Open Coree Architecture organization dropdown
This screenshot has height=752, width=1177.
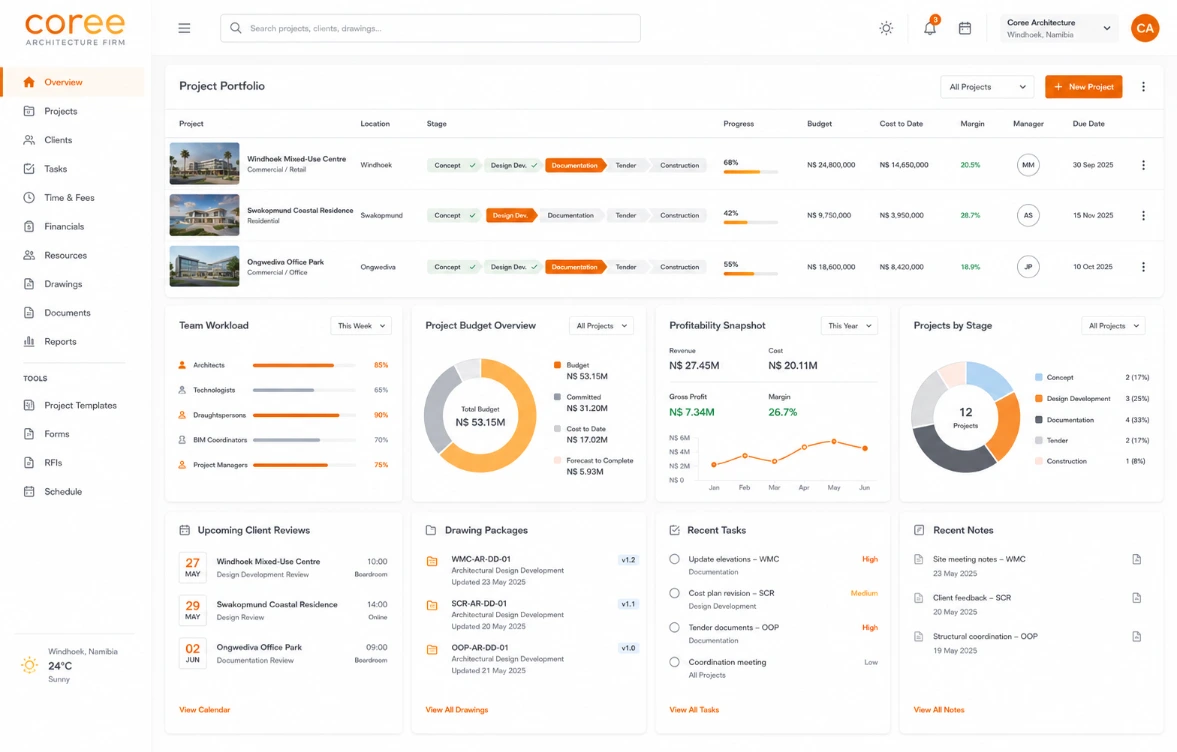pos(1058,29)
